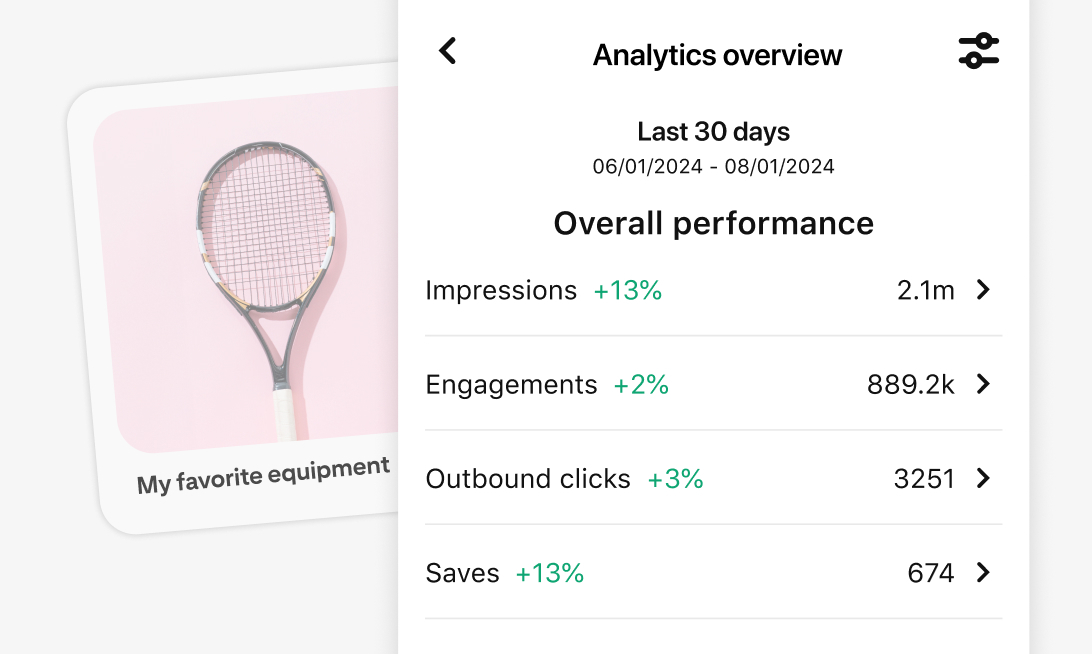Viewport: 1092px width, 654px height.
Task: Select the Engagements row value 889.2k
Action: tap(910, 385)
